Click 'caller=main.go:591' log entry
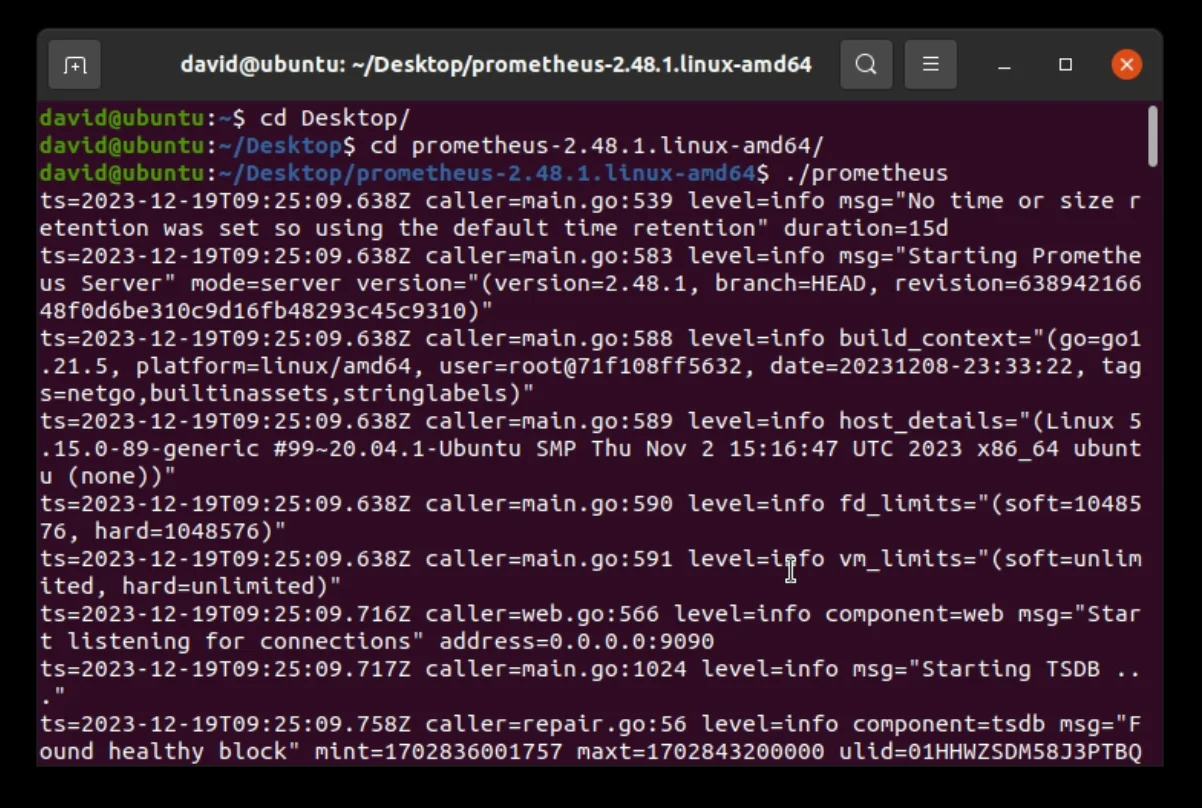1202x808 pixels. coord(549,558)
